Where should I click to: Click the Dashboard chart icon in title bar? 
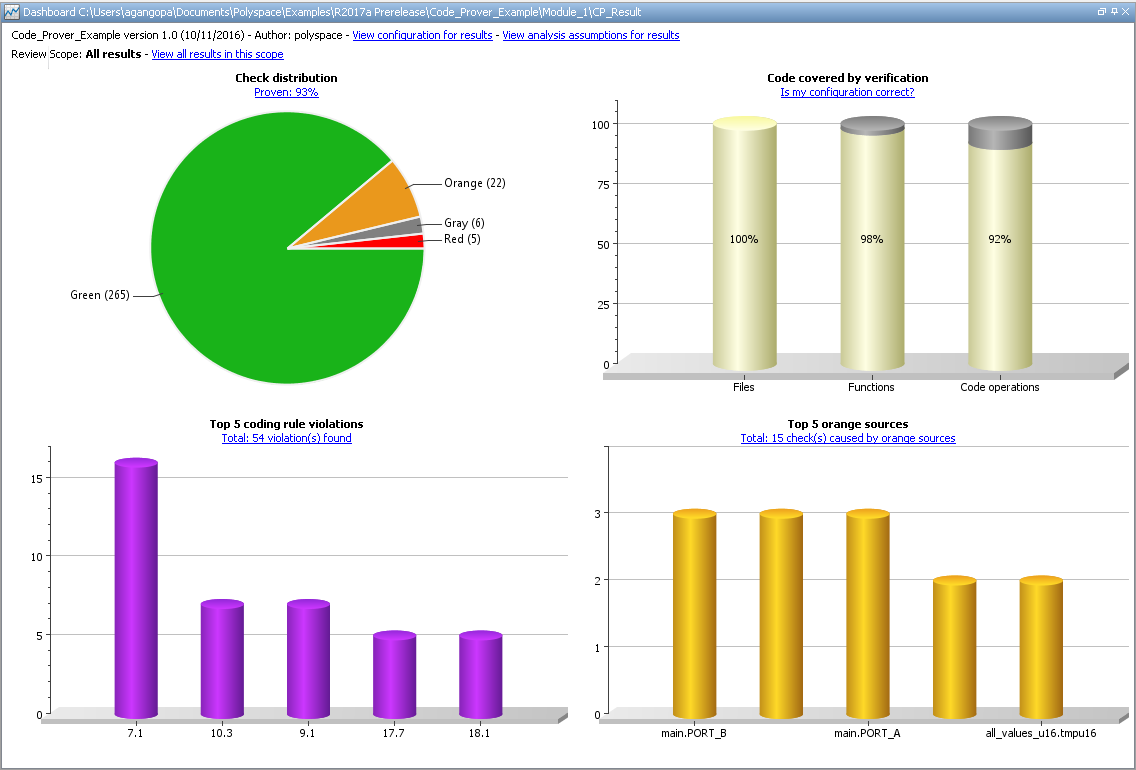click(x=11, y=12)
